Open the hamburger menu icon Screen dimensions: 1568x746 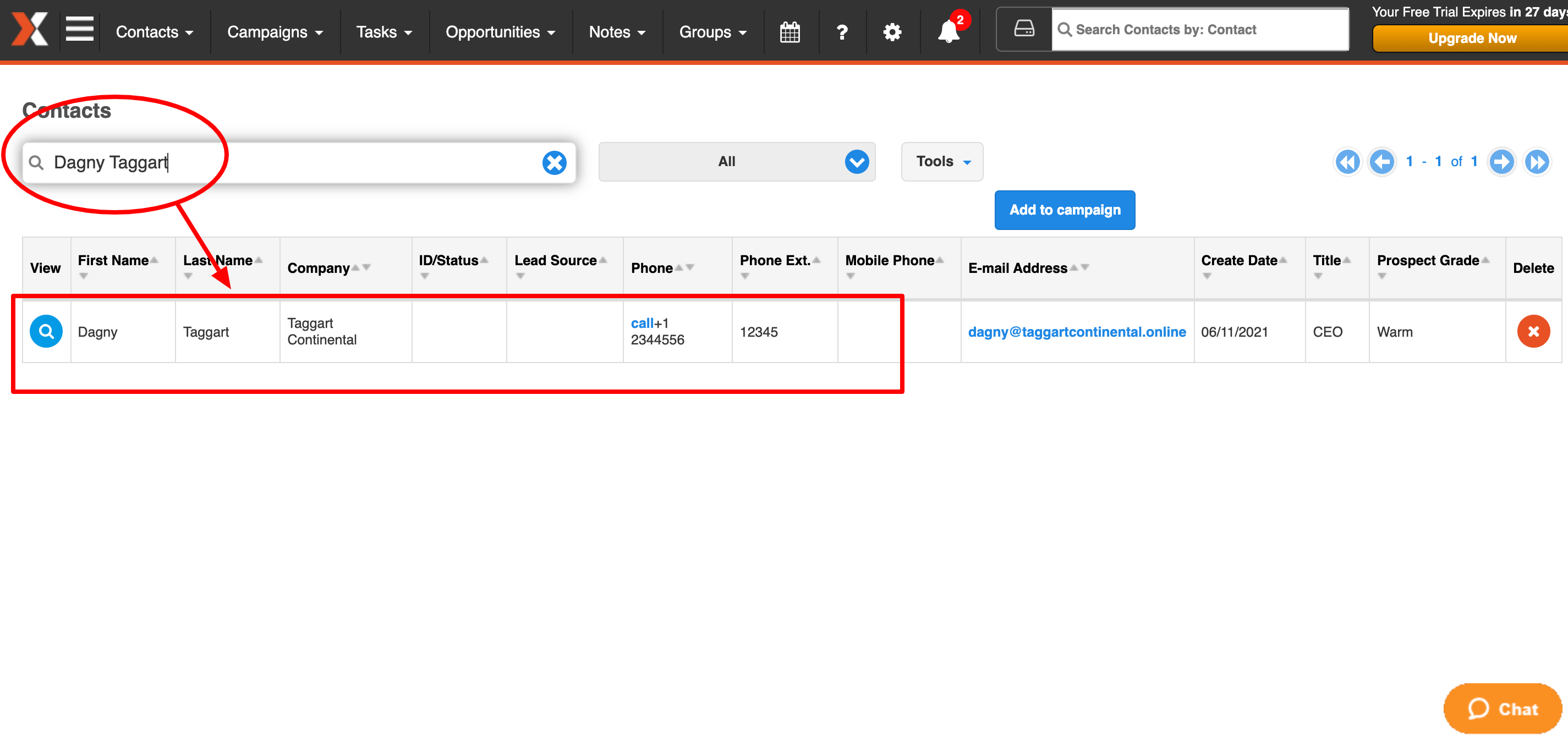(x=80, y=30)
